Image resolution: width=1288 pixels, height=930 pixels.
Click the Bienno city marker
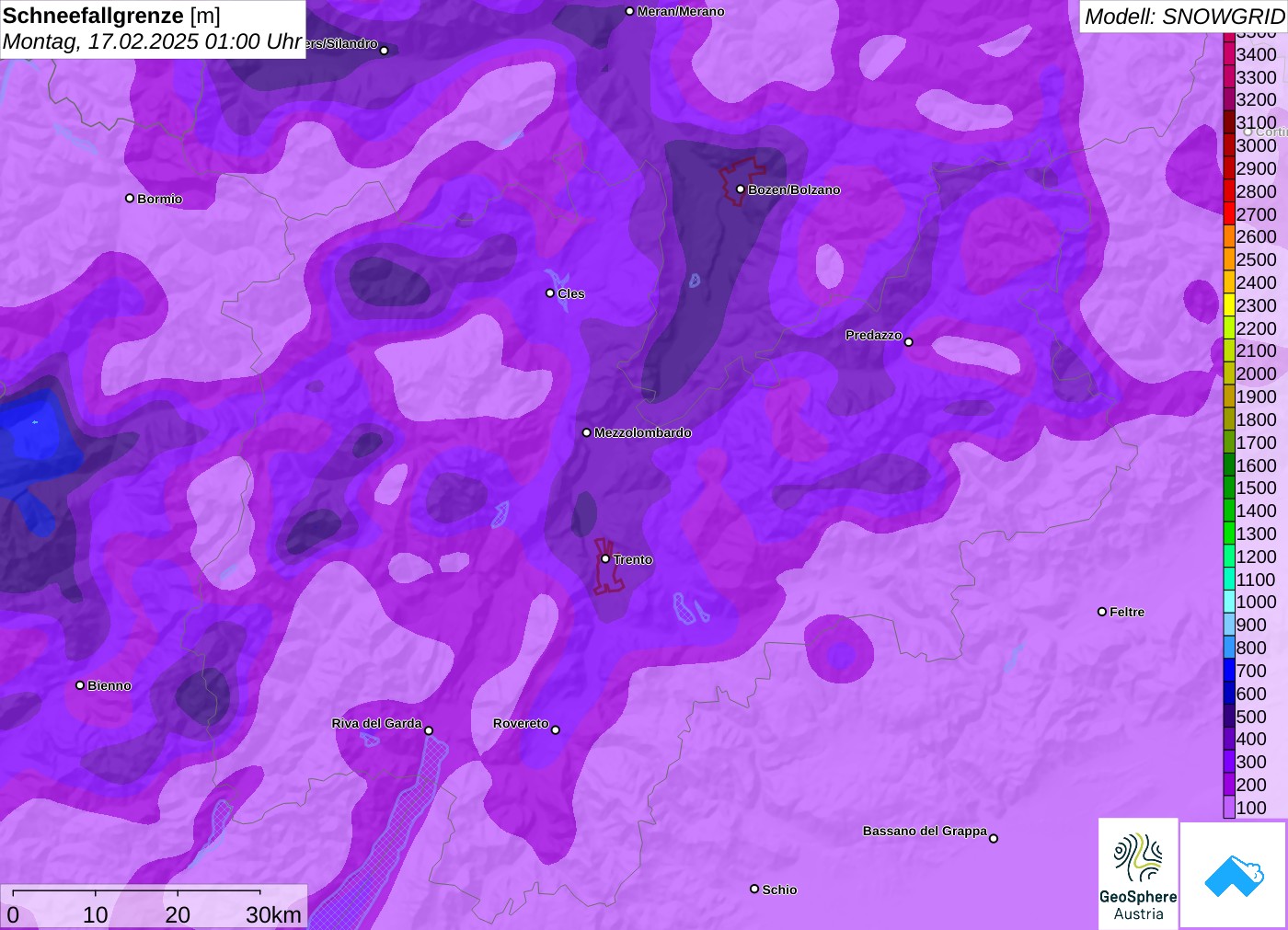click(80, 685)
